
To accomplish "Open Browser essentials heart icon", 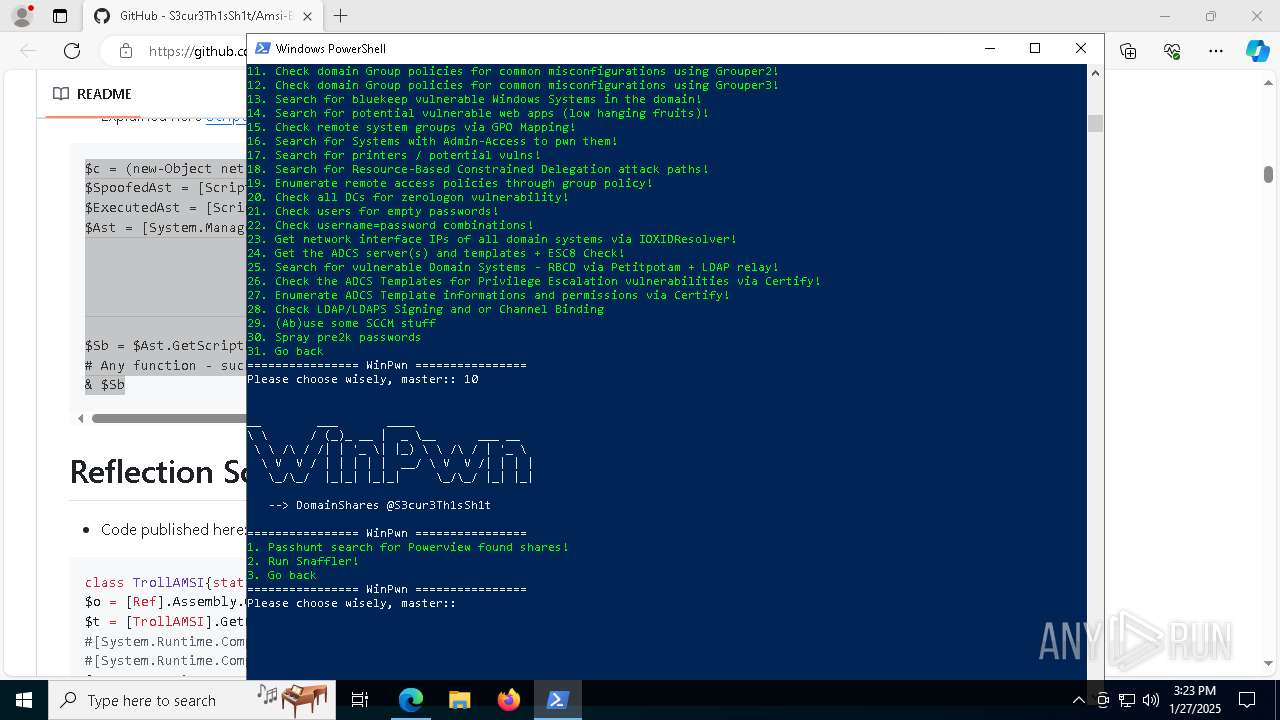I will pos(1172,51).
